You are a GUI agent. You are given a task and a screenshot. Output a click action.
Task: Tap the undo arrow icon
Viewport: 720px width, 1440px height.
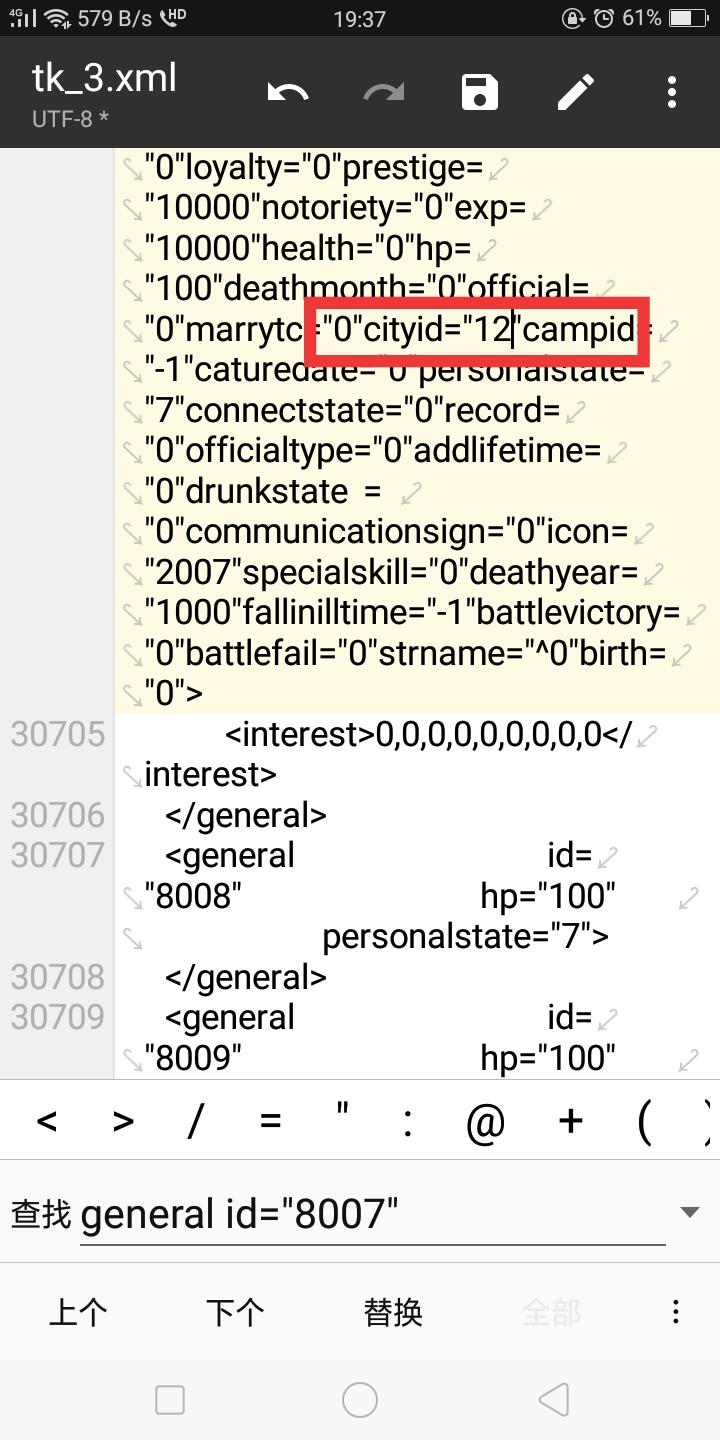click(288, 93)
